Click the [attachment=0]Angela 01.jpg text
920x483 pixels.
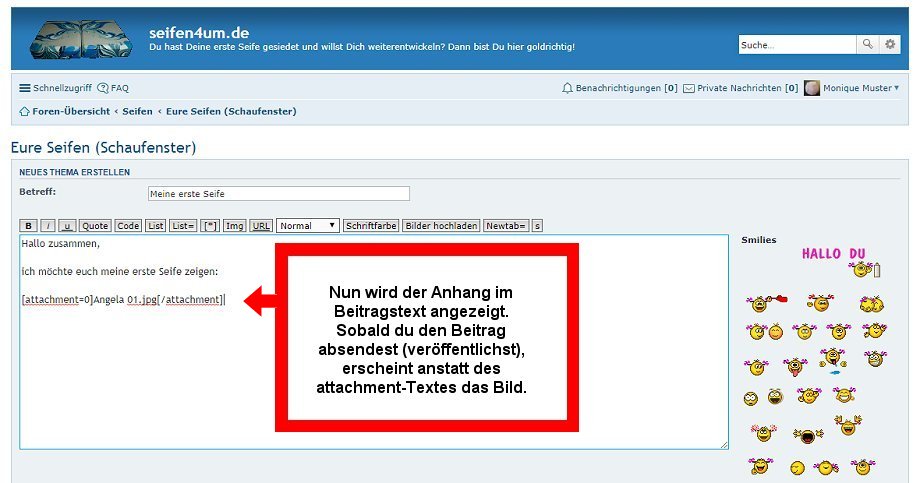click(x=123, y=300)
